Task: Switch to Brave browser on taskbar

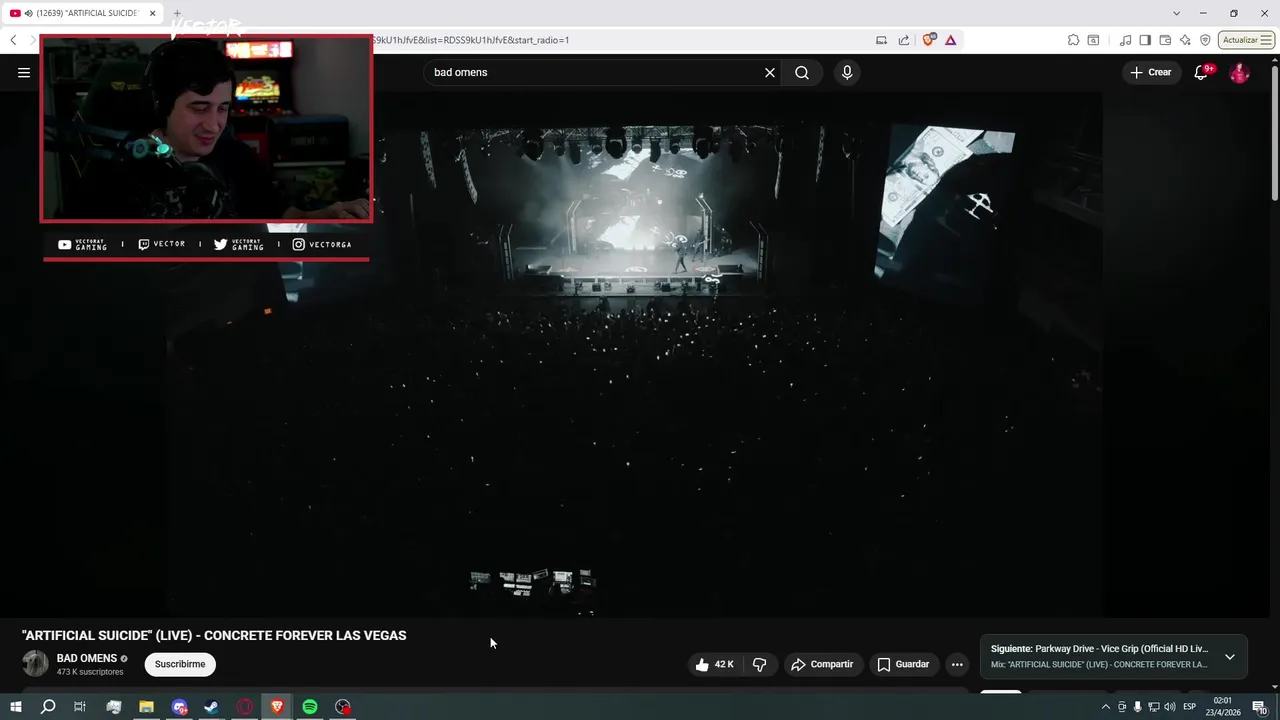Action: click(x=277, y=707)
